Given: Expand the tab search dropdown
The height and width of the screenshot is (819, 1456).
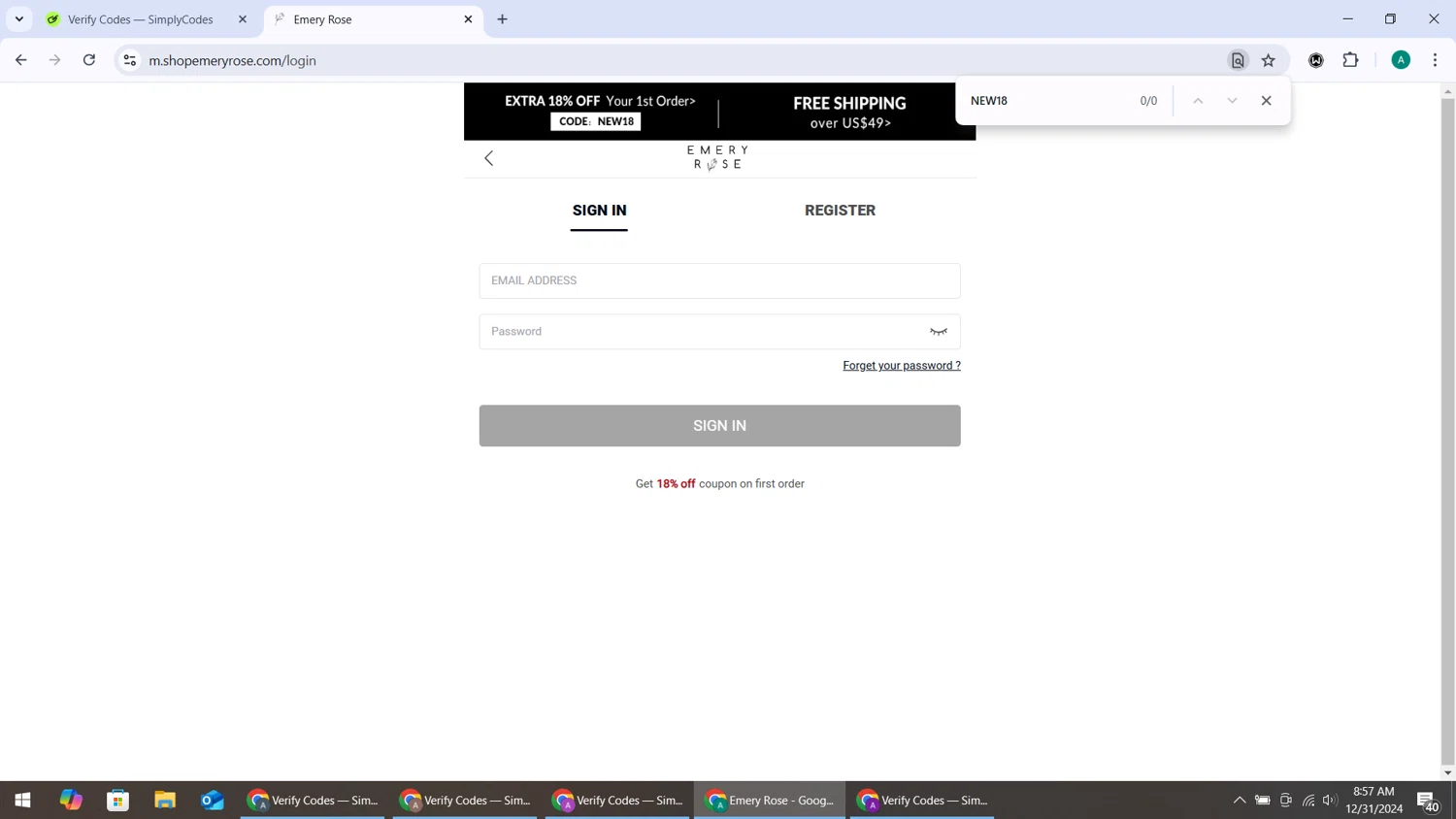Looking at the screenshot, I should (19, 19).
